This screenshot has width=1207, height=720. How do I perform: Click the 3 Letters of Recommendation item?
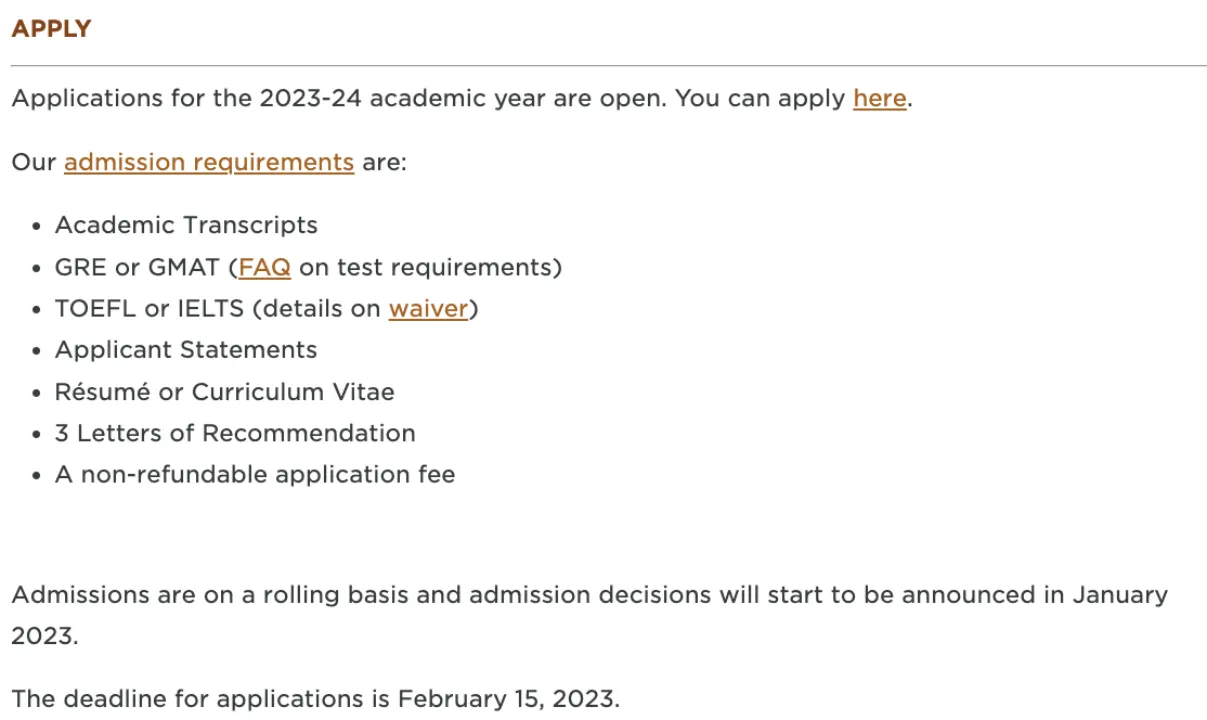click(235, 433)
